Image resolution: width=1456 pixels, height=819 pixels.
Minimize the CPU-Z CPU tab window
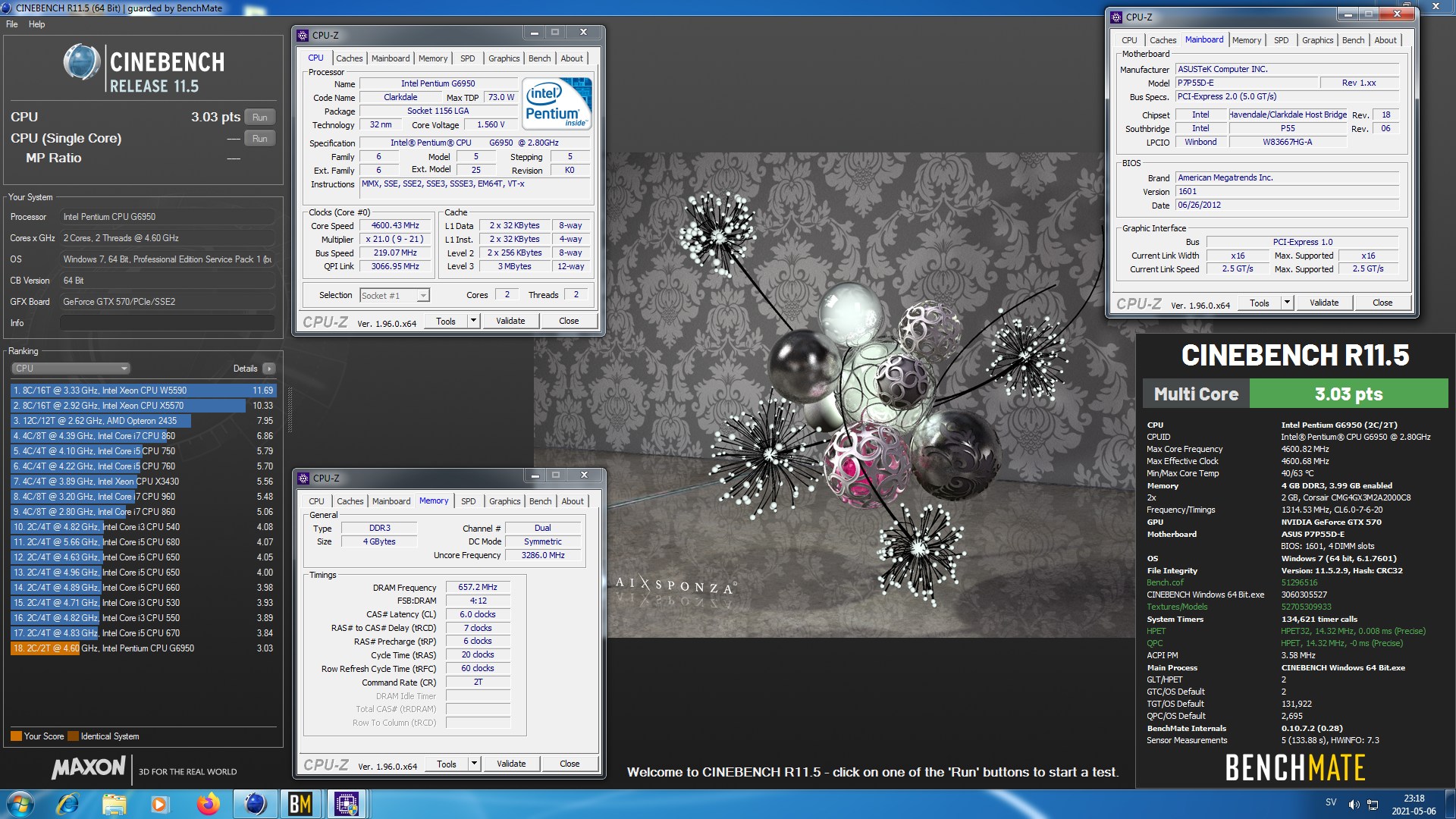tap(534, 33)
